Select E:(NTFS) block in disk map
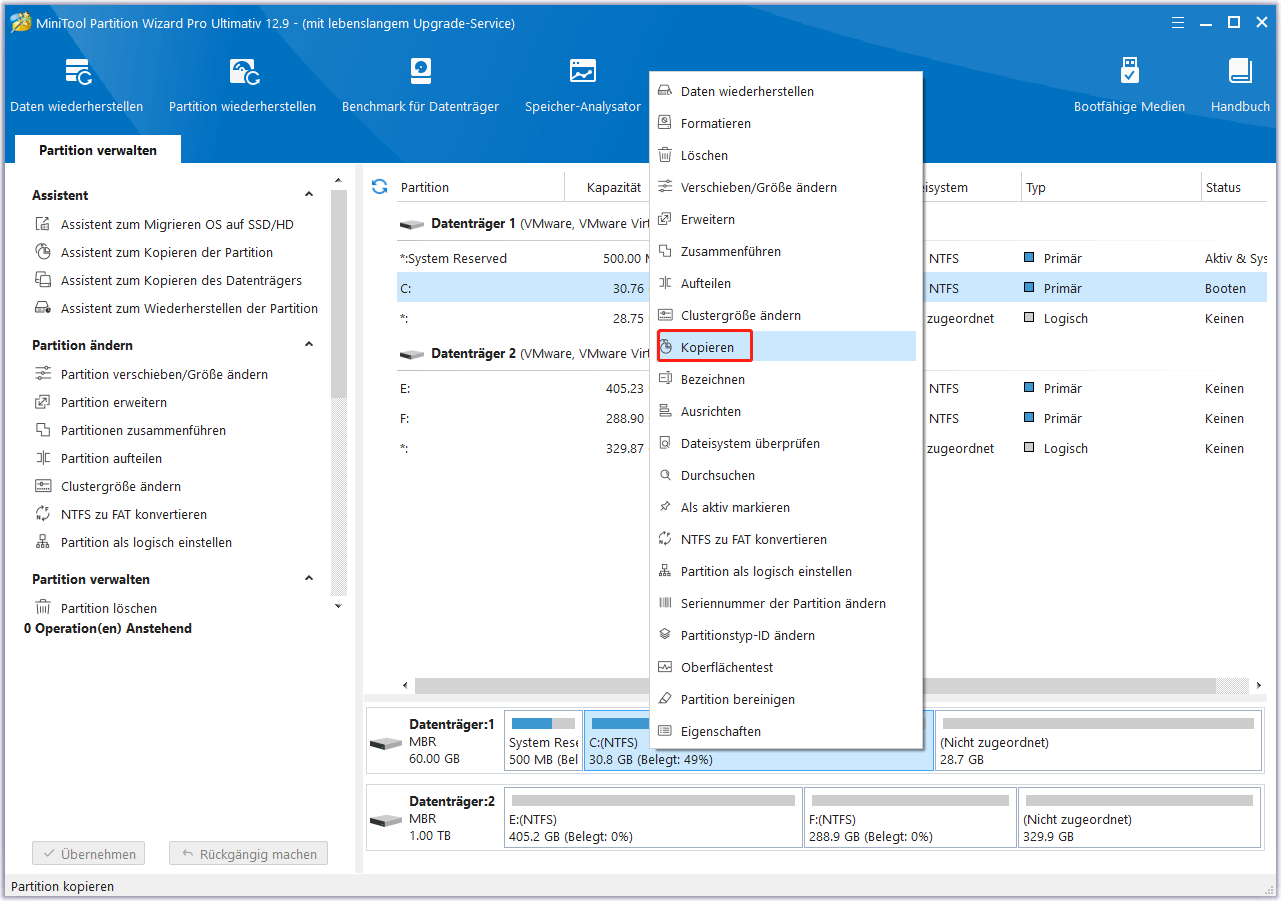1282x902 pixels. [x=653, y=818]
